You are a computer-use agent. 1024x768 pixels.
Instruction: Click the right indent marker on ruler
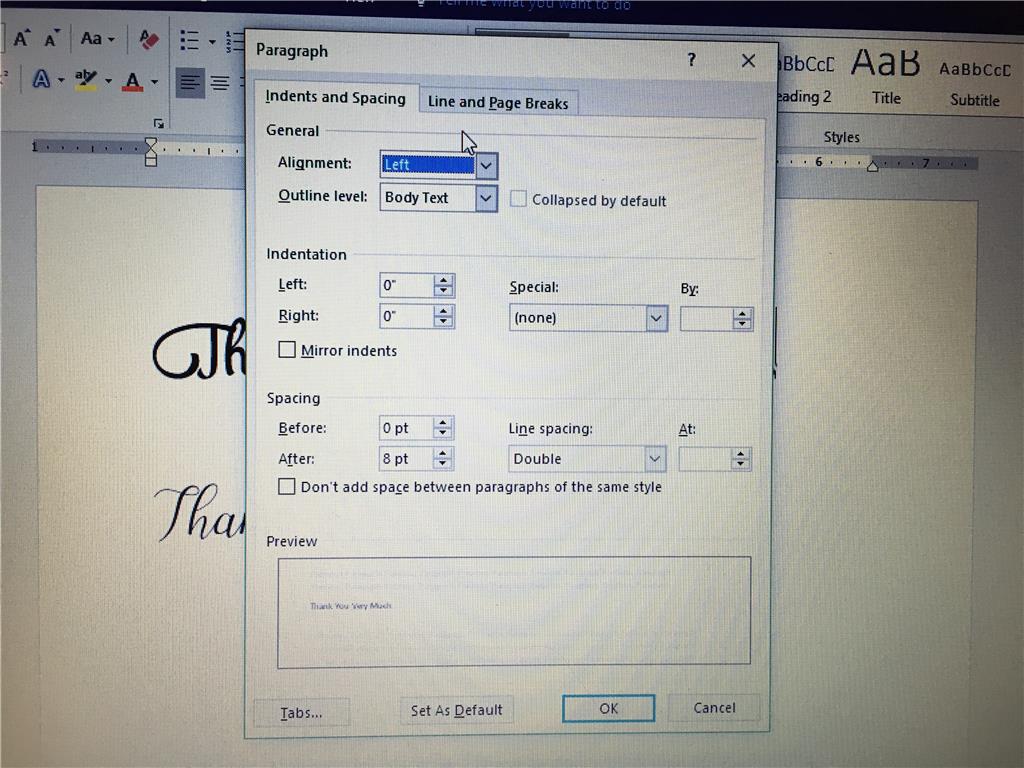point(872,166)
